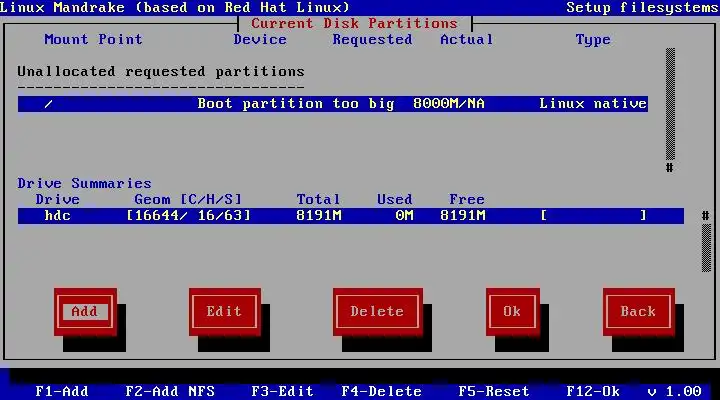Click the 8000M/NA requested size value
Screen dimensions: 720x400
pos(449,104)
